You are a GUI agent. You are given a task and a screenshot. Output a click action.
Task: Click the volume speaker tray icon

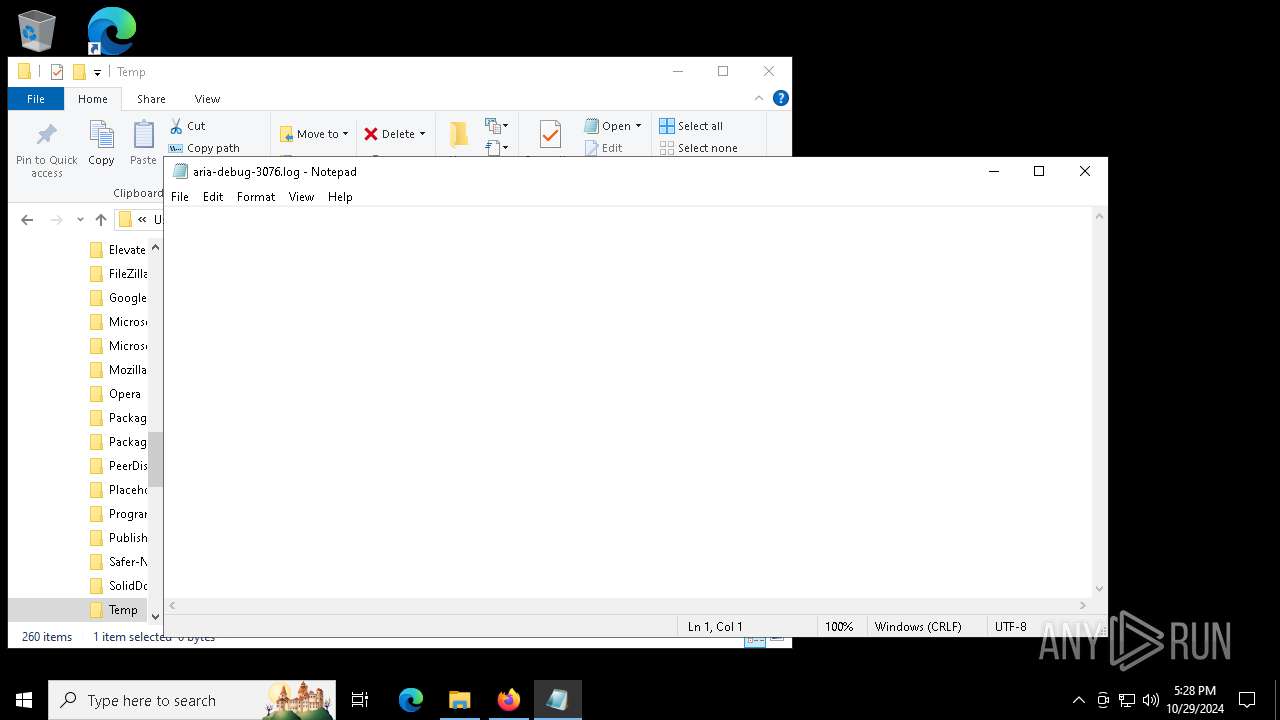1151,700
